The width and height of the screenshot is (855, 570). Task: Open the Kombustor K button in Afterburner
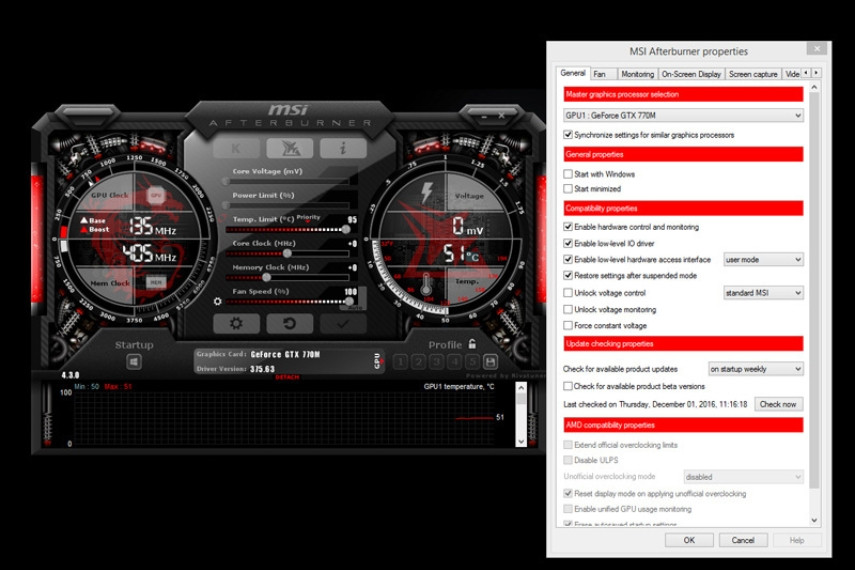[x=236, y=148]
